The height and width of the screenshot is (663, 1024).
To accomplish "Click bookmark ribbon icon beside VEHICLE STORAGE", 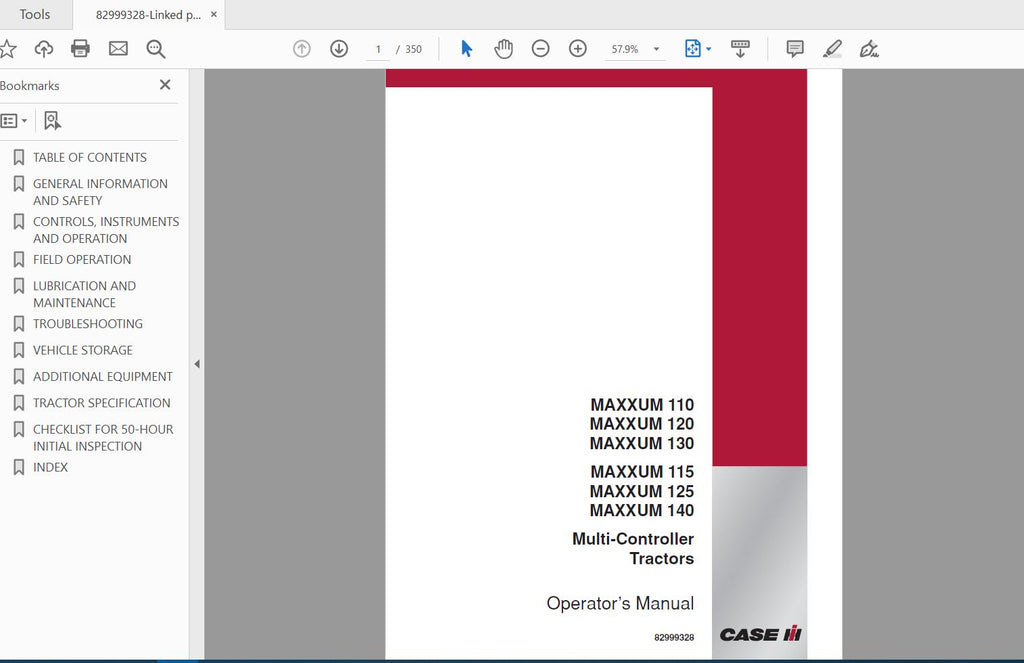I will pyautogui.click(x=19, y=350).
